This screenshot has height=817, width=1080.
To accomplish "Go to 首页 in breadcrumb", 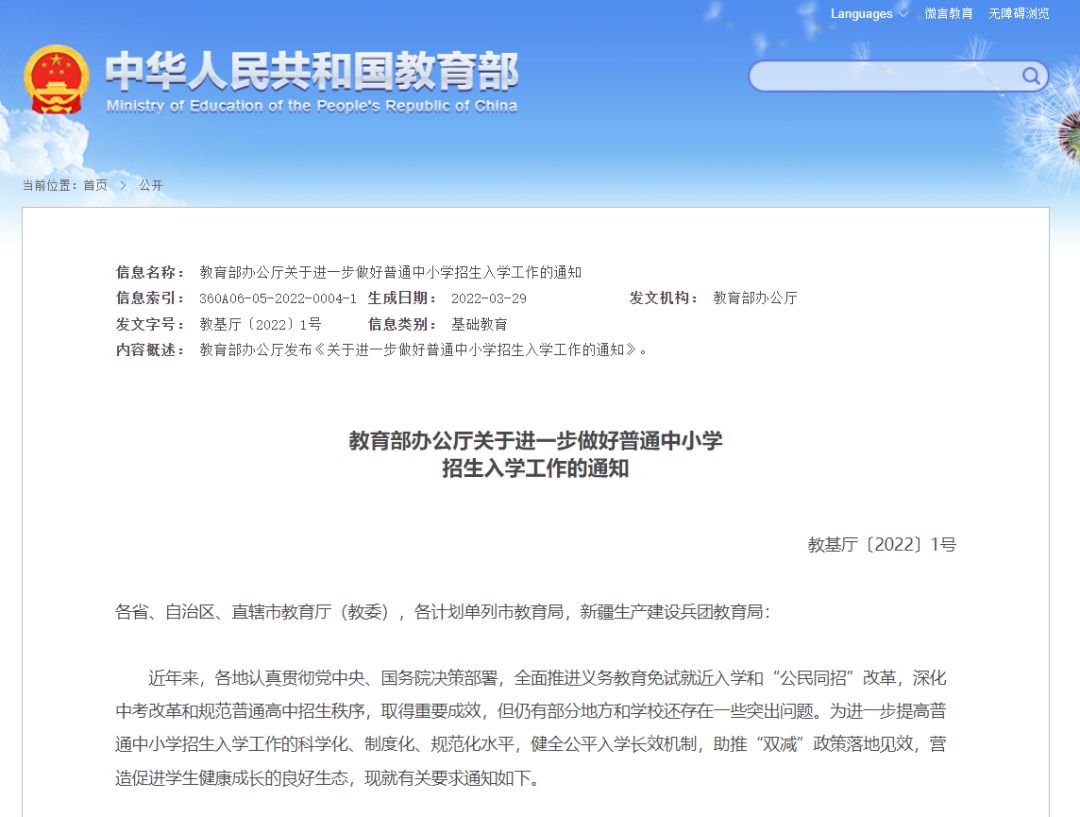I will click(95, 185).
